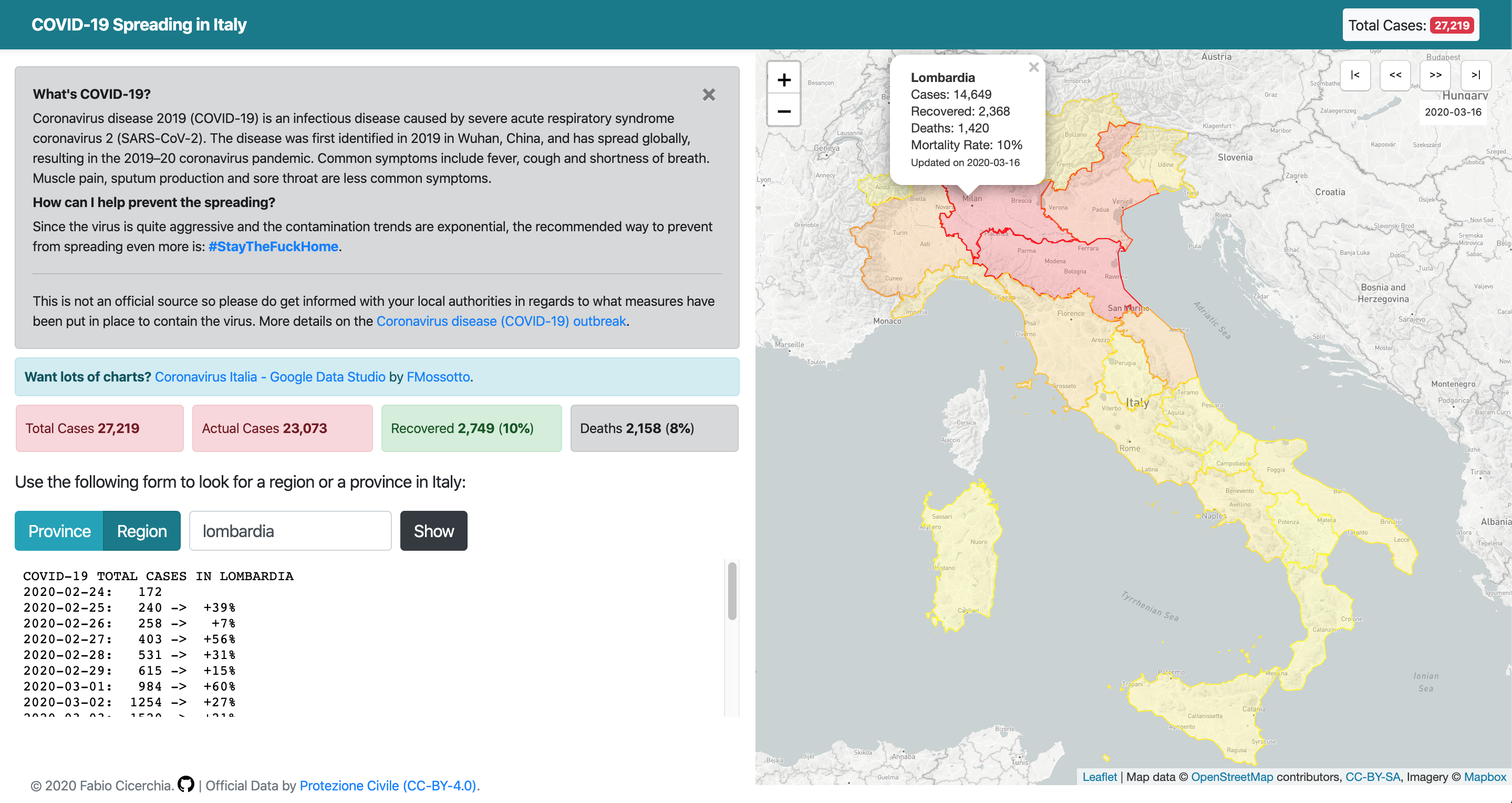Click the 2020-02-27: 403 result row
Viewport: 1512px width, 803px height.
[129, 639]
